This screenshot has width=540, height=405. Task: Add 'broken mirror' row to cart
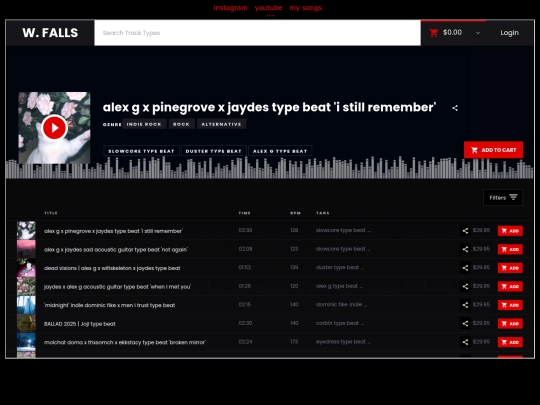pos(510,342)
